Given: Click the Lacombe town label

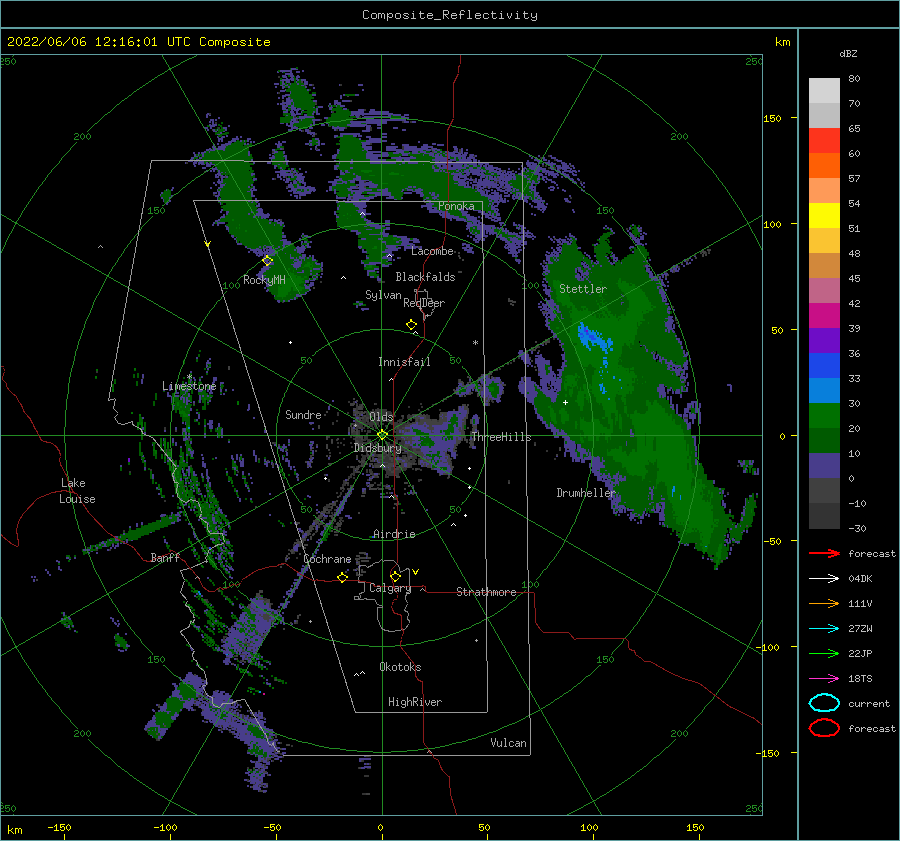Looking at the screenshot, I should coord(432,251).
